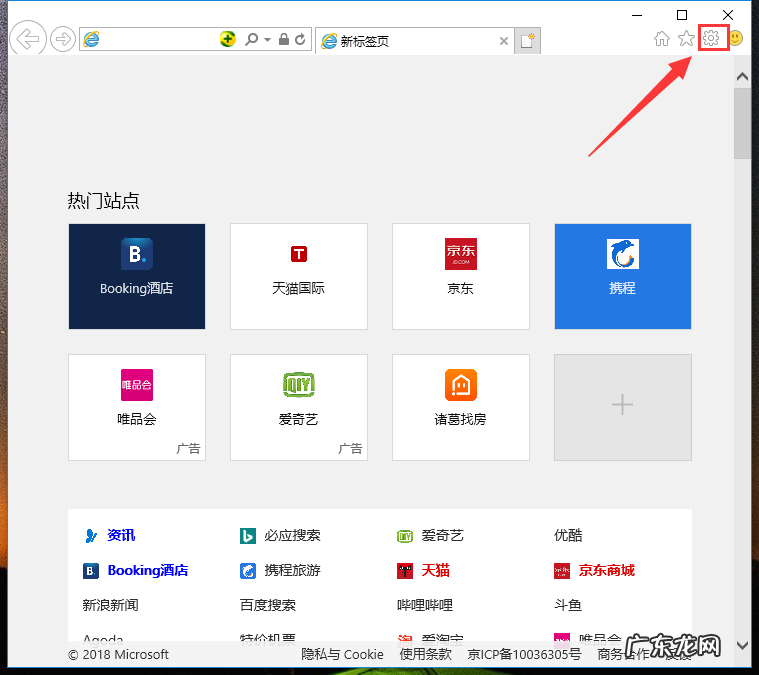
Task: Click the 热门站点 heading text
Action: (104, 201)
